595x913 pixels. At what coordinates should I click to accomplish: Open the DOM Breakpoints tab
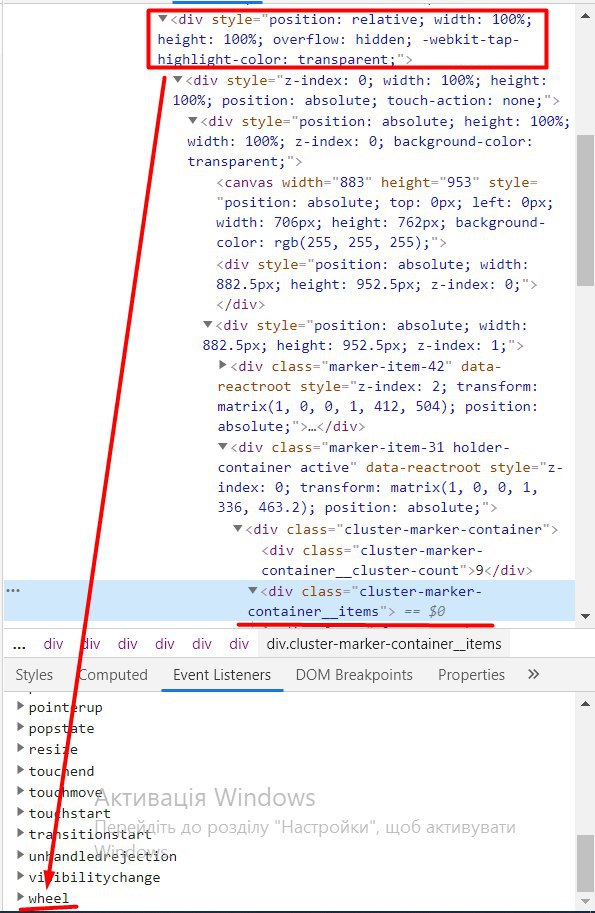point(354,675)
